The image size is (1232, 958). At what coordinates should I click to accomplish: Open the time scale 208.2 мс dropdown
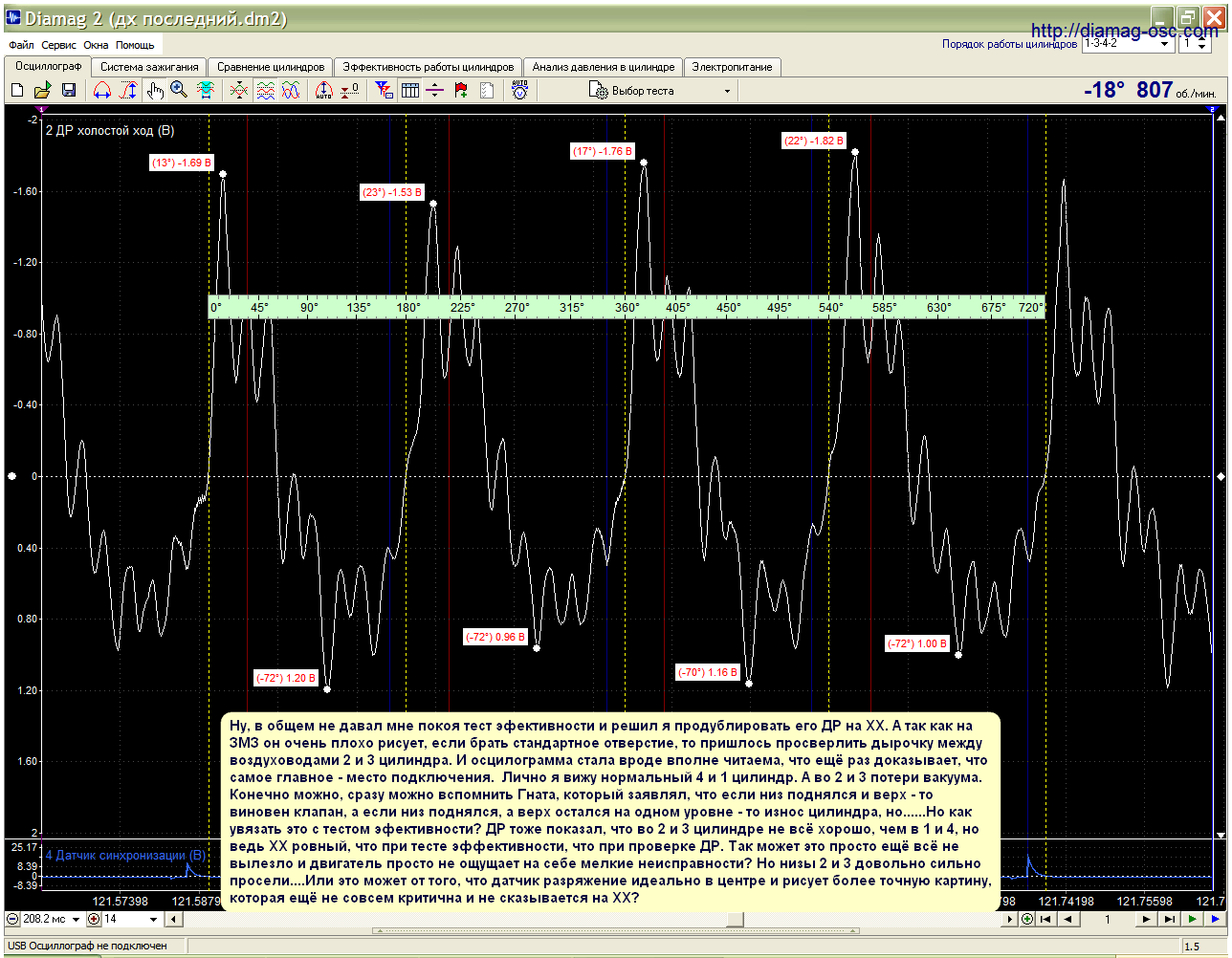[53, 919]
